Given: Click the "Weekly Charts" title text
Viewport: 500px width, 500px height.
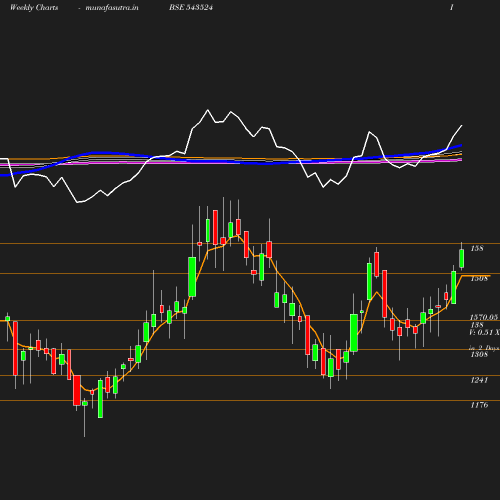Looking at the screenshot, I should tap(34, 7).
